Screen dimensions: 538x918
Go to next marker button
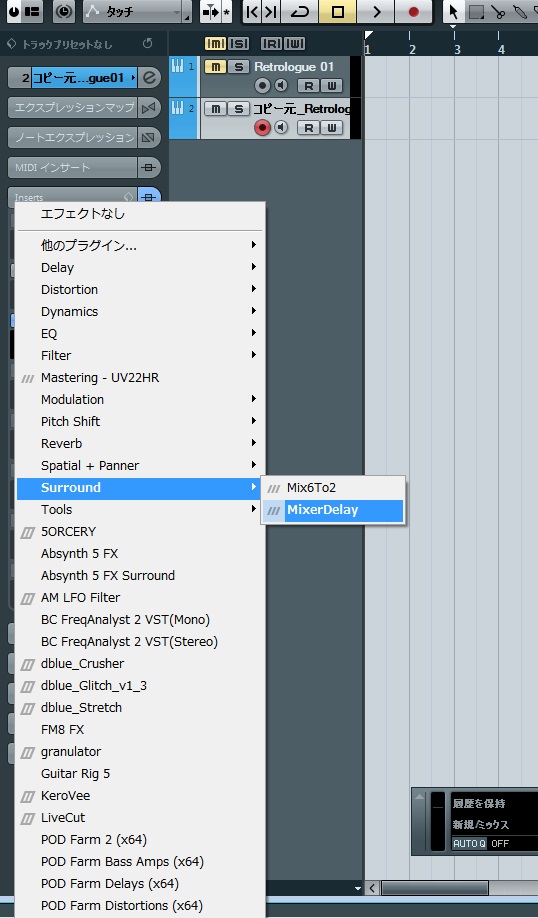pos(270,12)
